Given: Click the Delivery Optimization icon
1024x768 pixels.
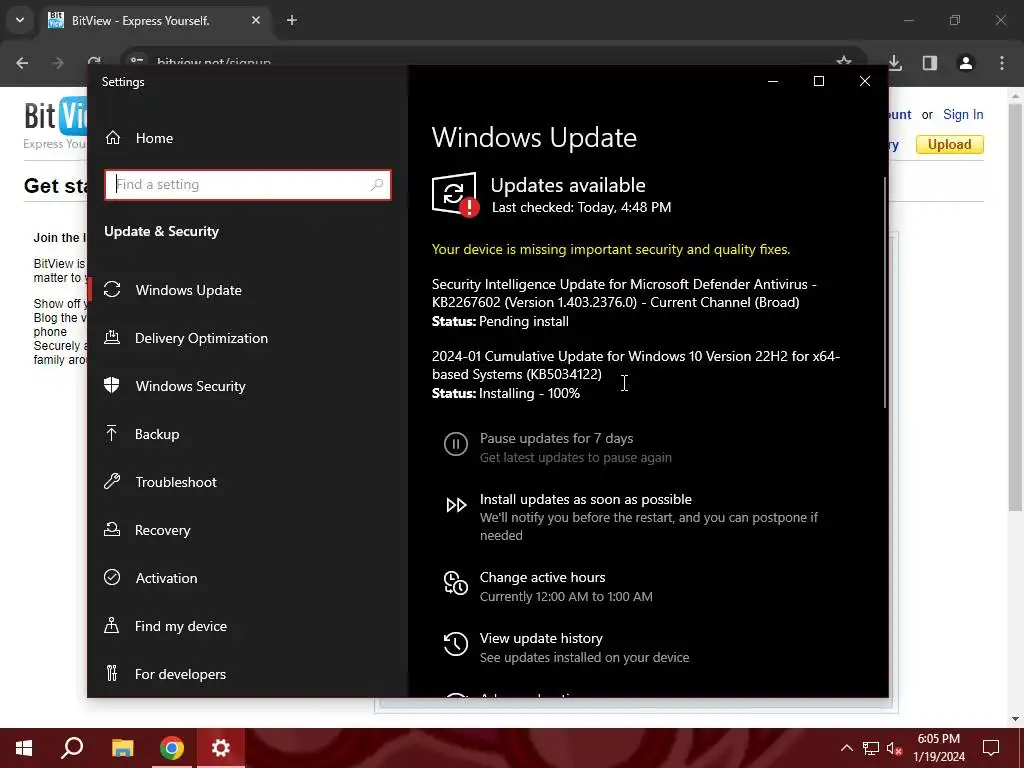Looking at the screenshot, I should click(112, 338).
